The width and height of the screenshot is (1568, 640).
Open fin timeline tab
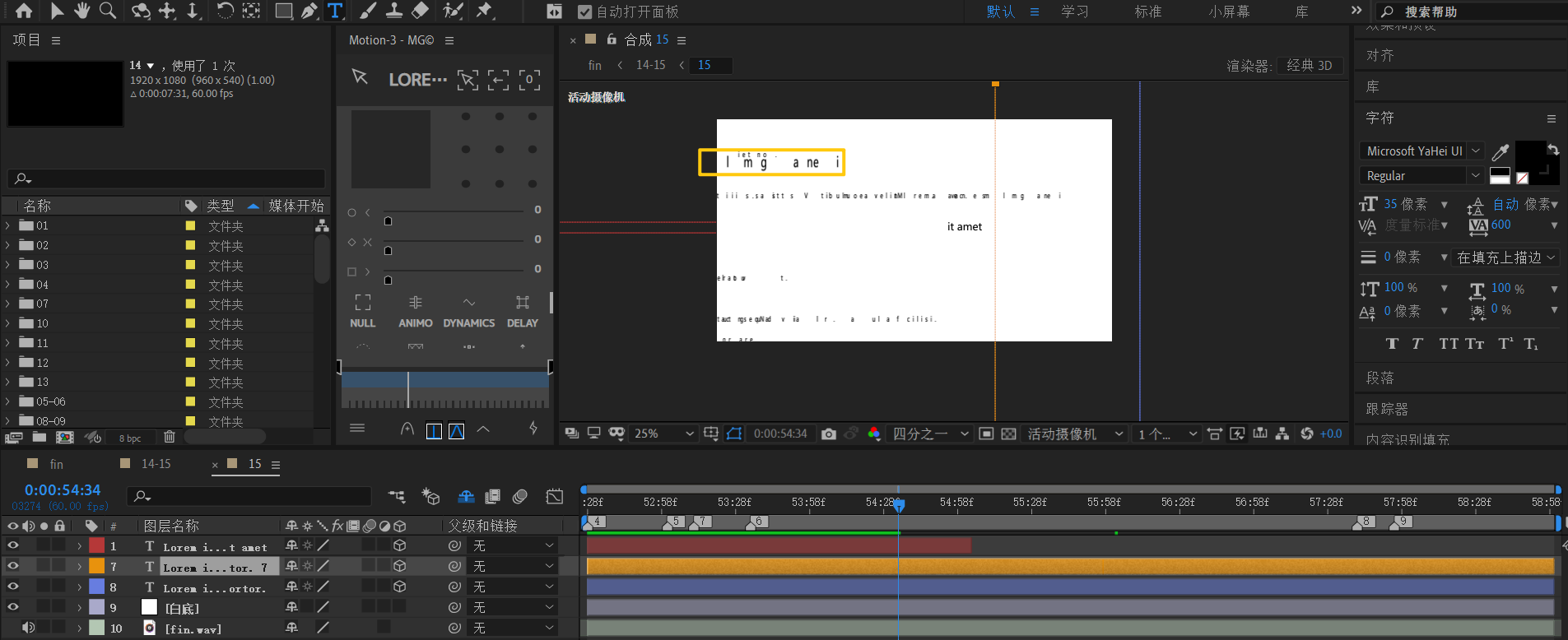(56, 464)
